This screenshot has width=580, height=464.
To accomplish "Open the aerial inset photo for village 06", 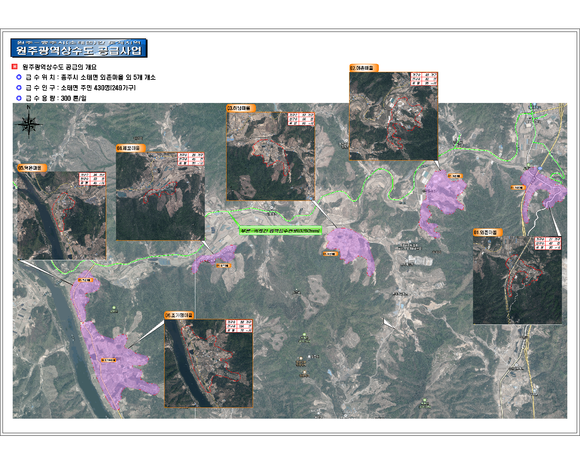I will point(209,363).
